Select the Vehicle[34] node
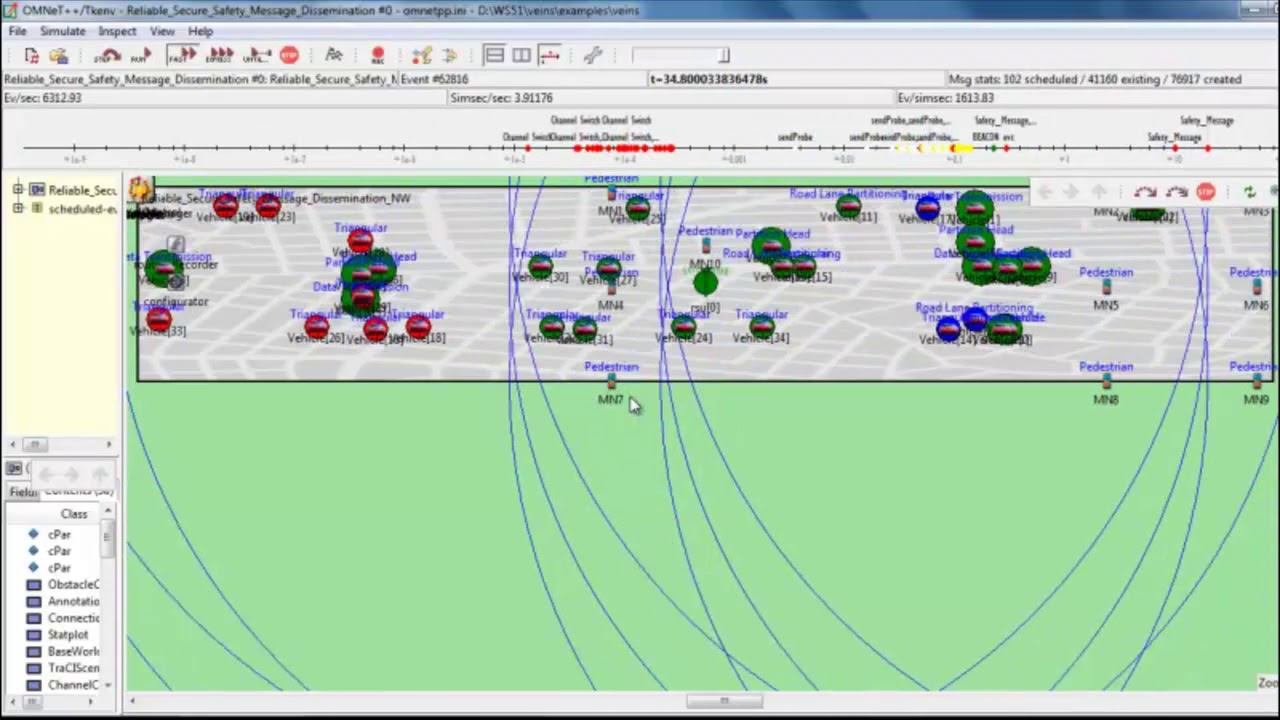 (760, 326)
